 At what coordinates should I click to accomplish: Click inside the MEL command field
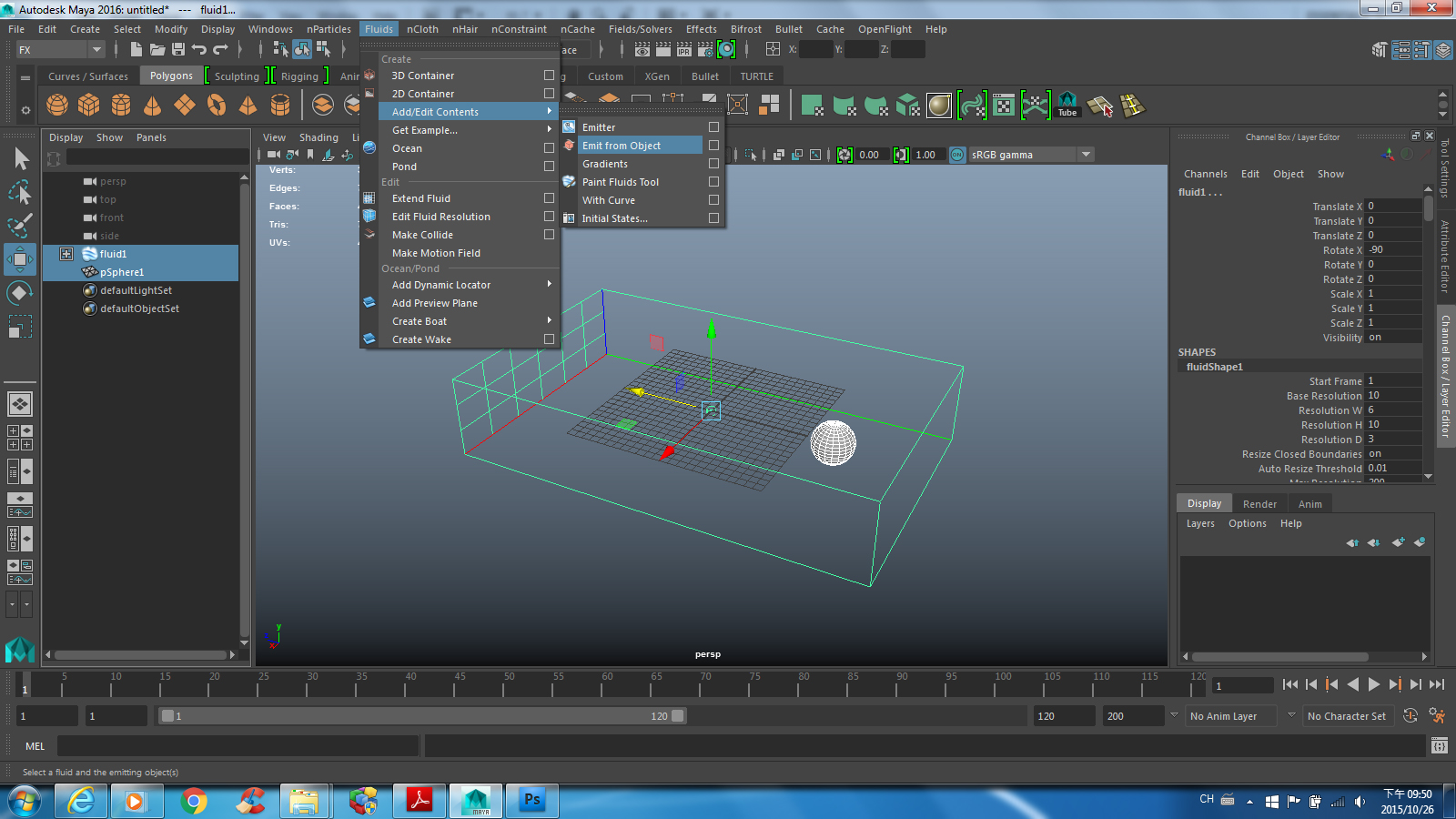point(235,745)
